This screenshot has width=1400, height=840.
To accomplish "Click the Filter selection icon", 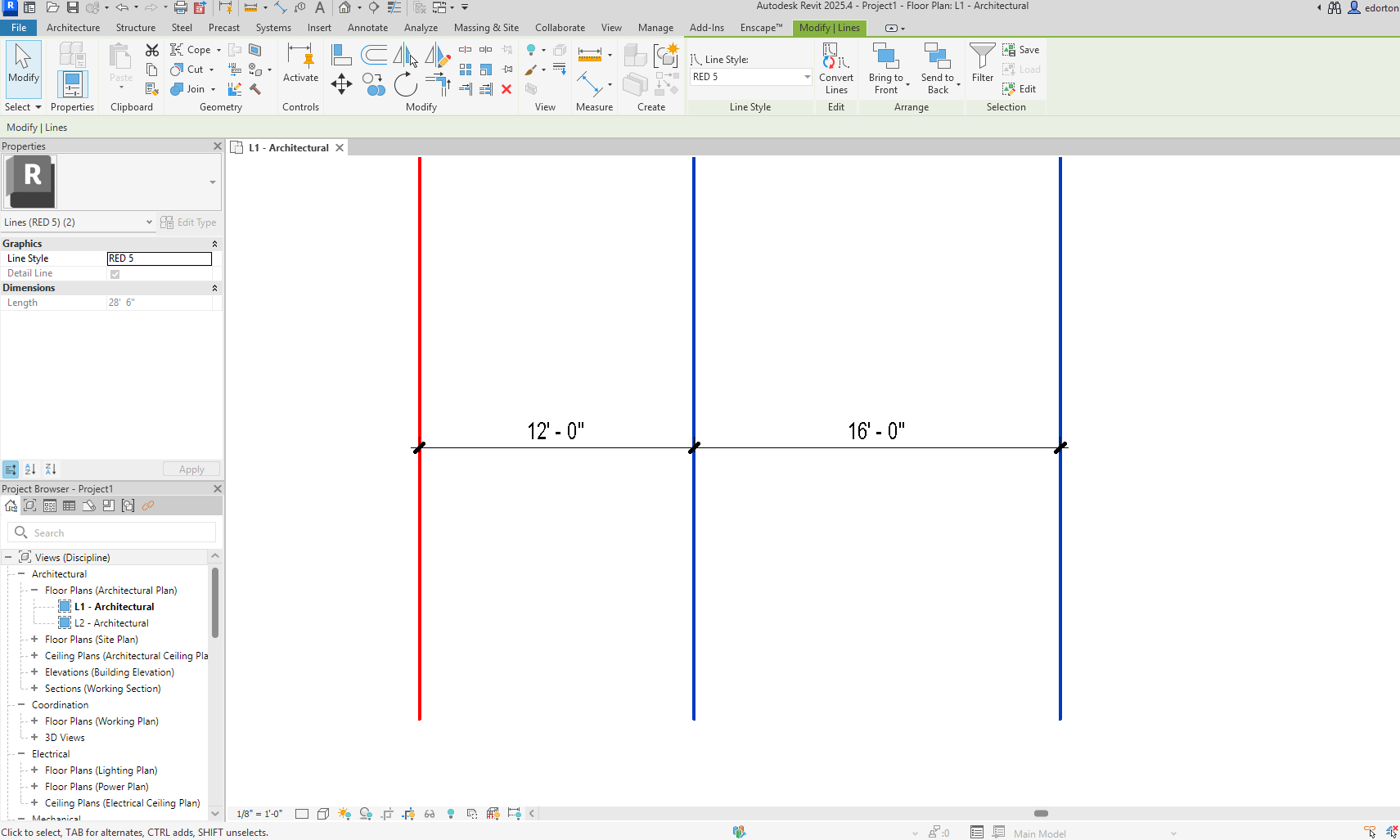I will pyautogui.click(x=982, y=64).
